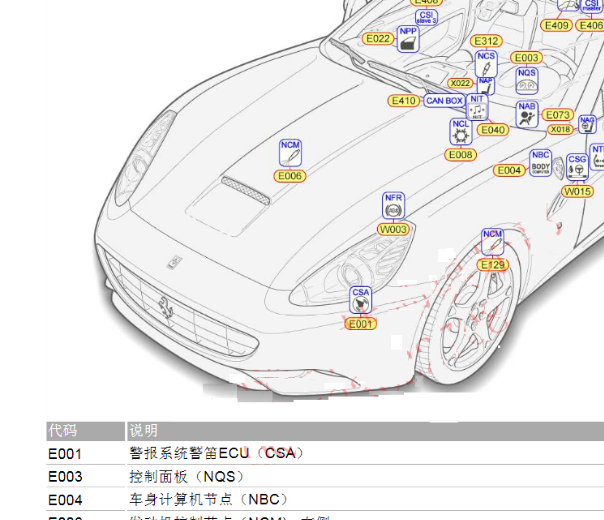The height and width of the screenshot is (520, 604).
Task: Click the 代码 table column header
Action: pos(86,431)
